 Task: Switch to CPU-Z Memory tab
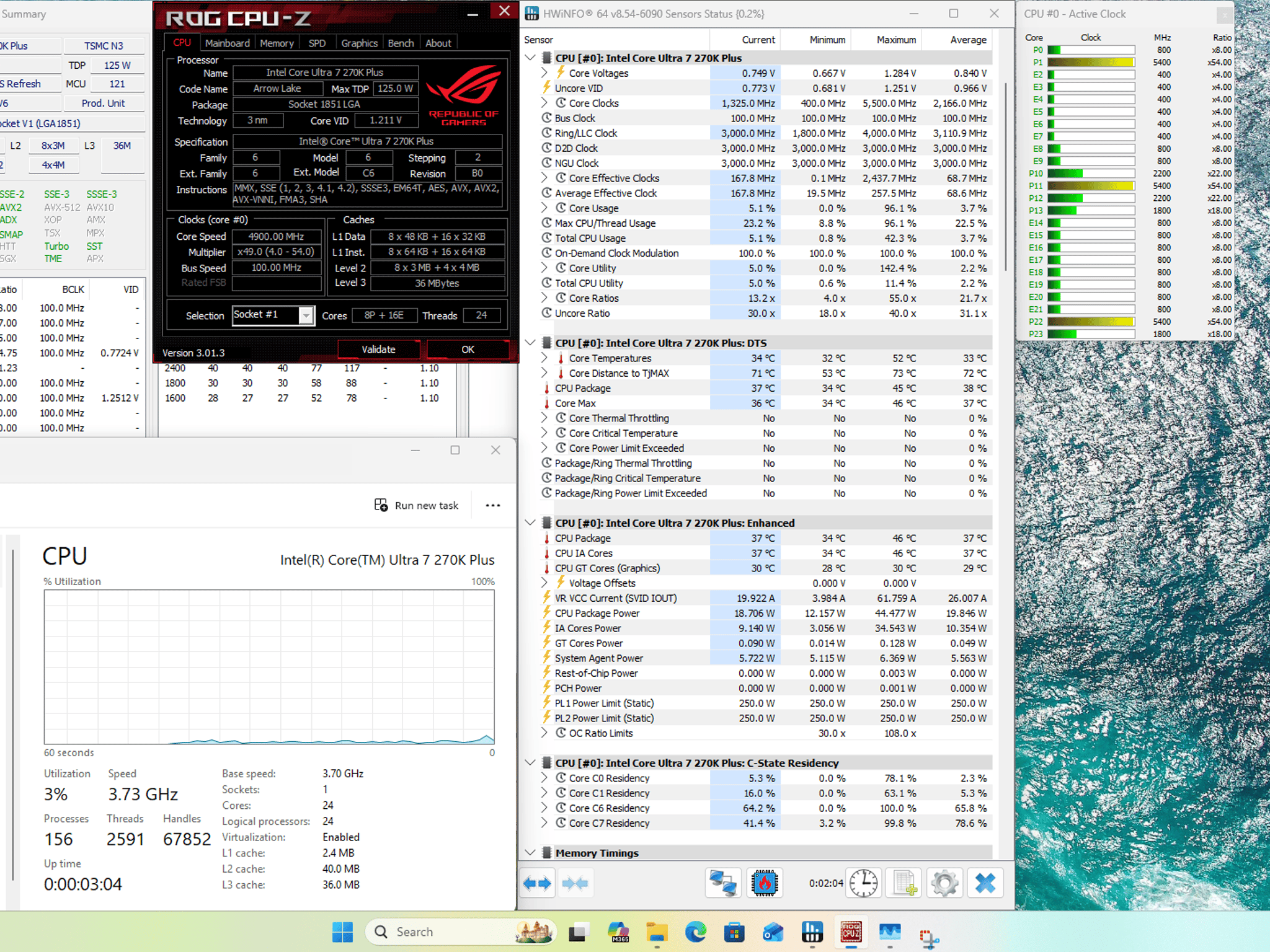[277, 43]
